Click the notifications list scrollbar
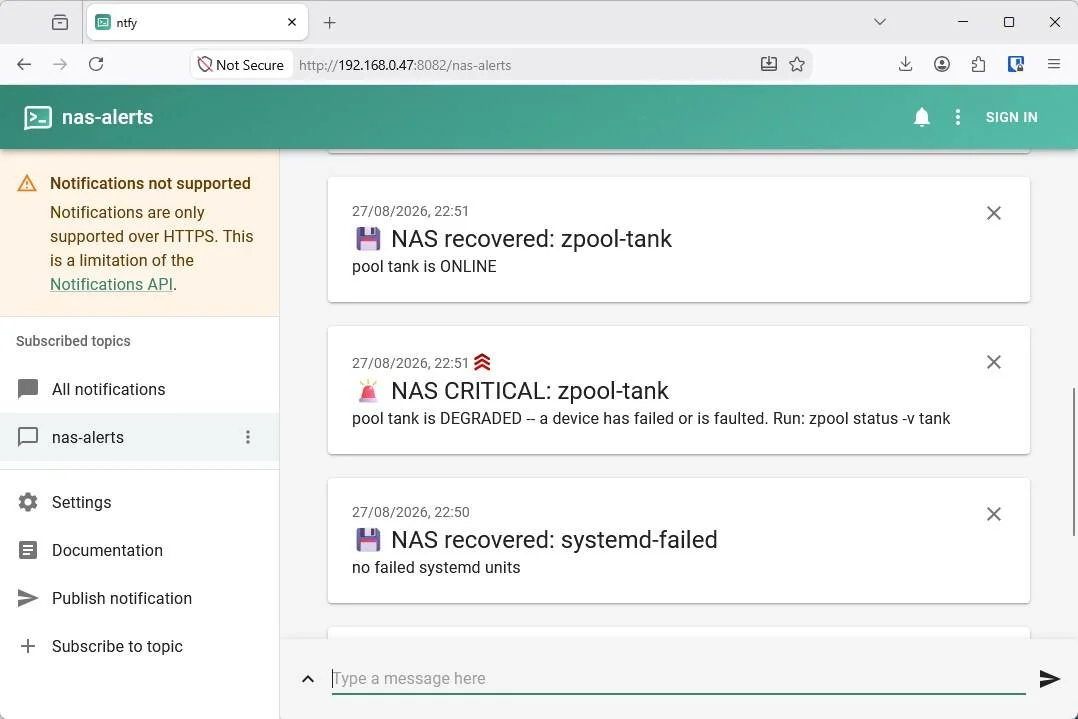1078x719 pixels. 1074,462
